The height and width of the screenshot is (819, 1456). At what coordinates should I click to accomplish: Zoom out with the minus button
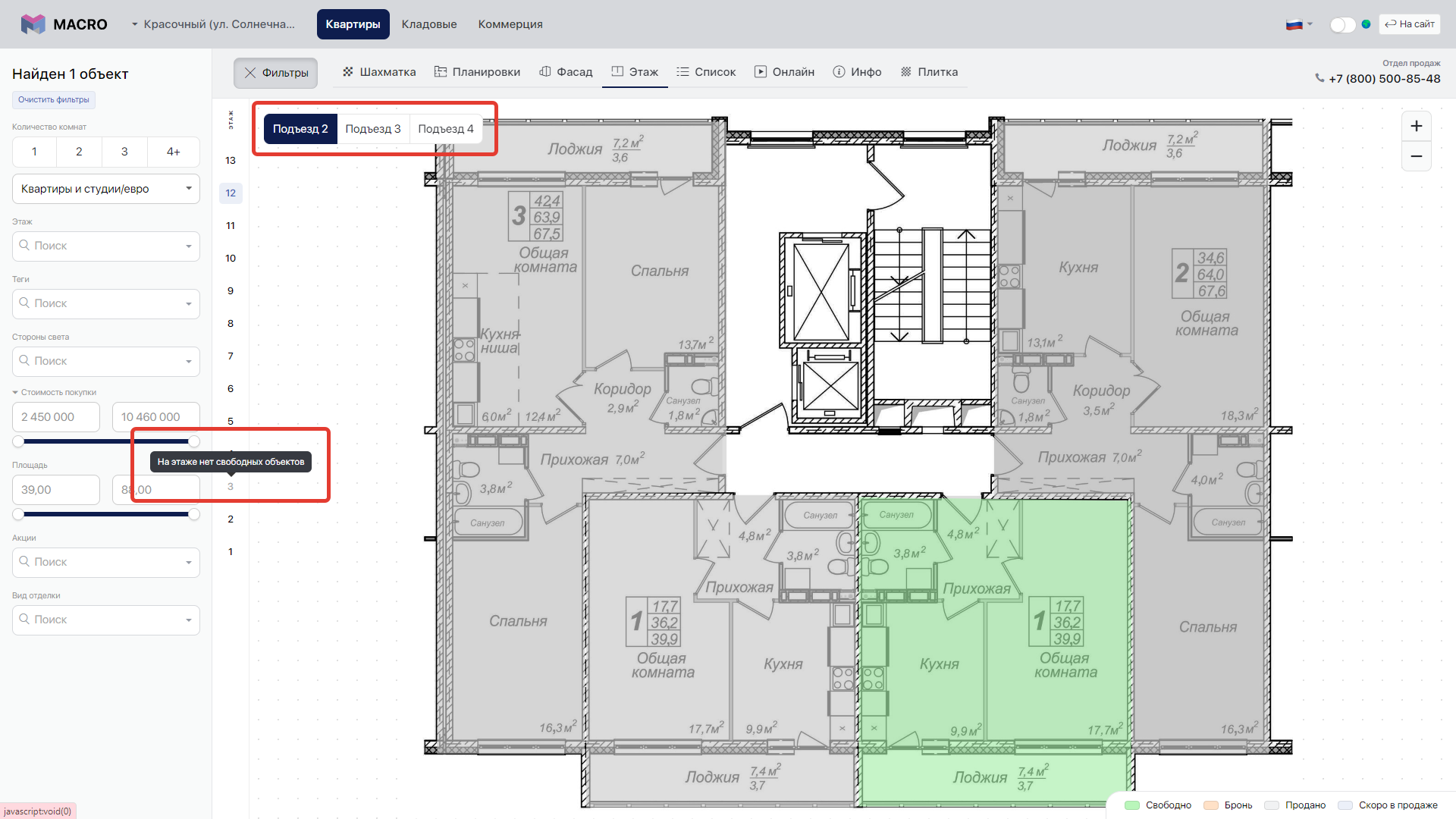1416,157
